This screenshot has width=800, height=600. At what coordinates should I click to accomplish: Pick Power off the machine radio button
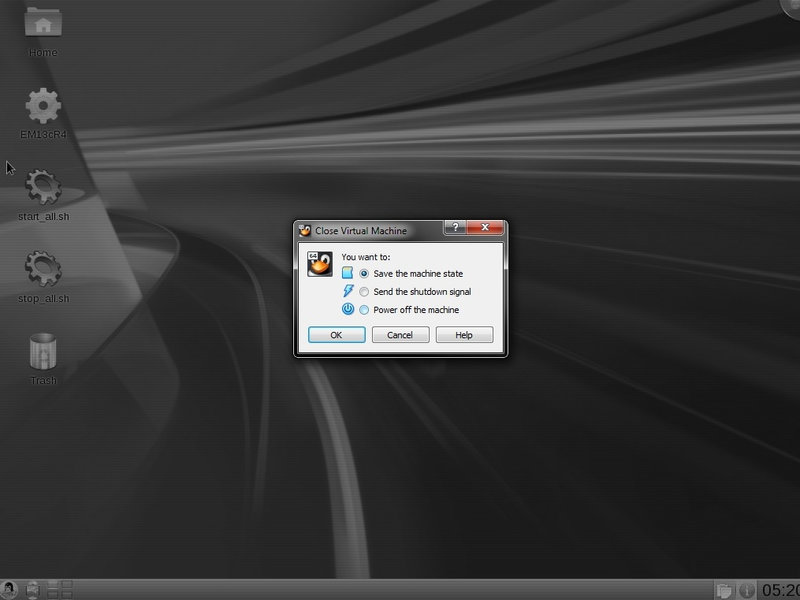365,309
